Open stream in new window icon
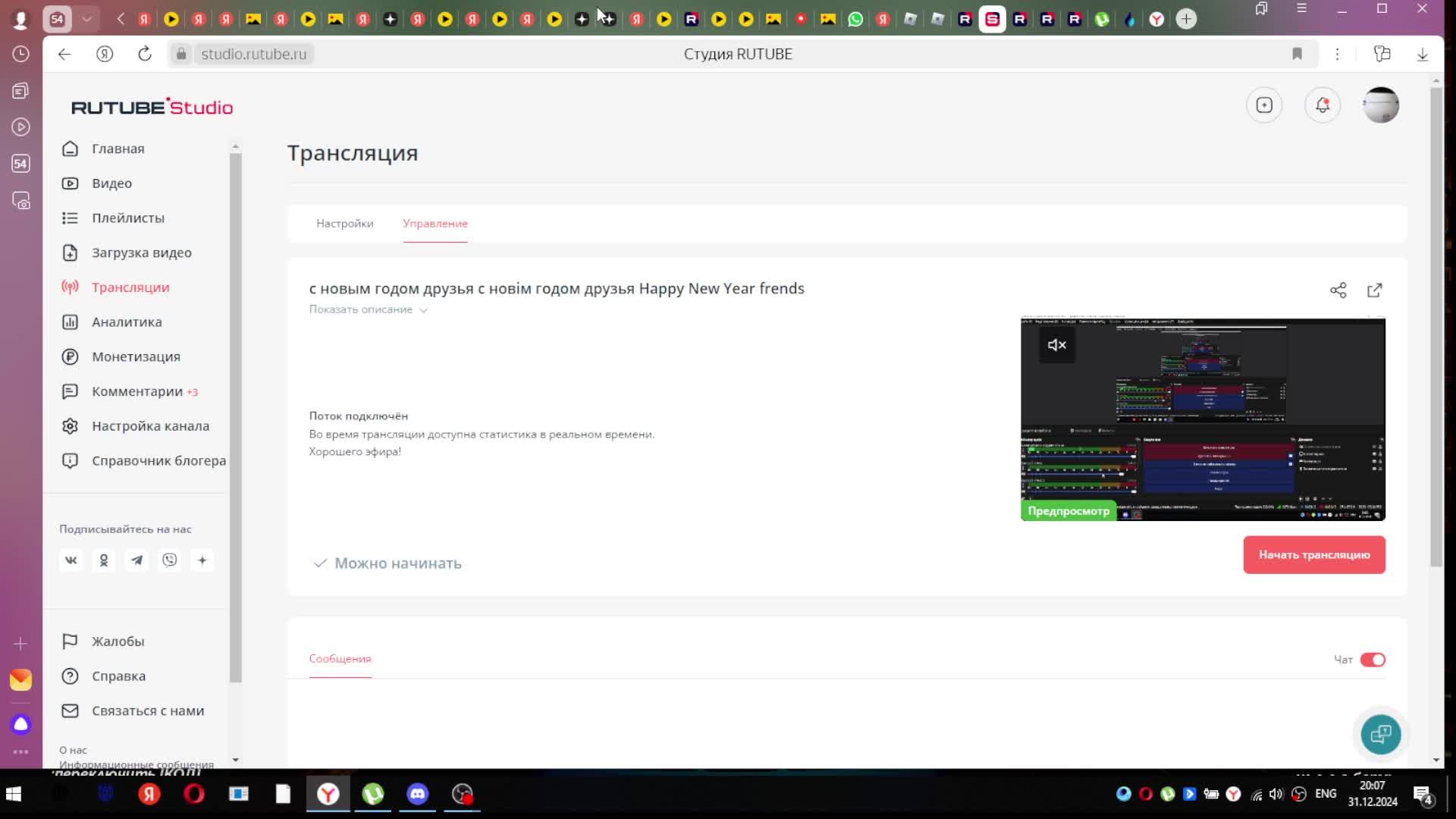This screenshot has width=1456, height=819. (x=1375, y=290)
